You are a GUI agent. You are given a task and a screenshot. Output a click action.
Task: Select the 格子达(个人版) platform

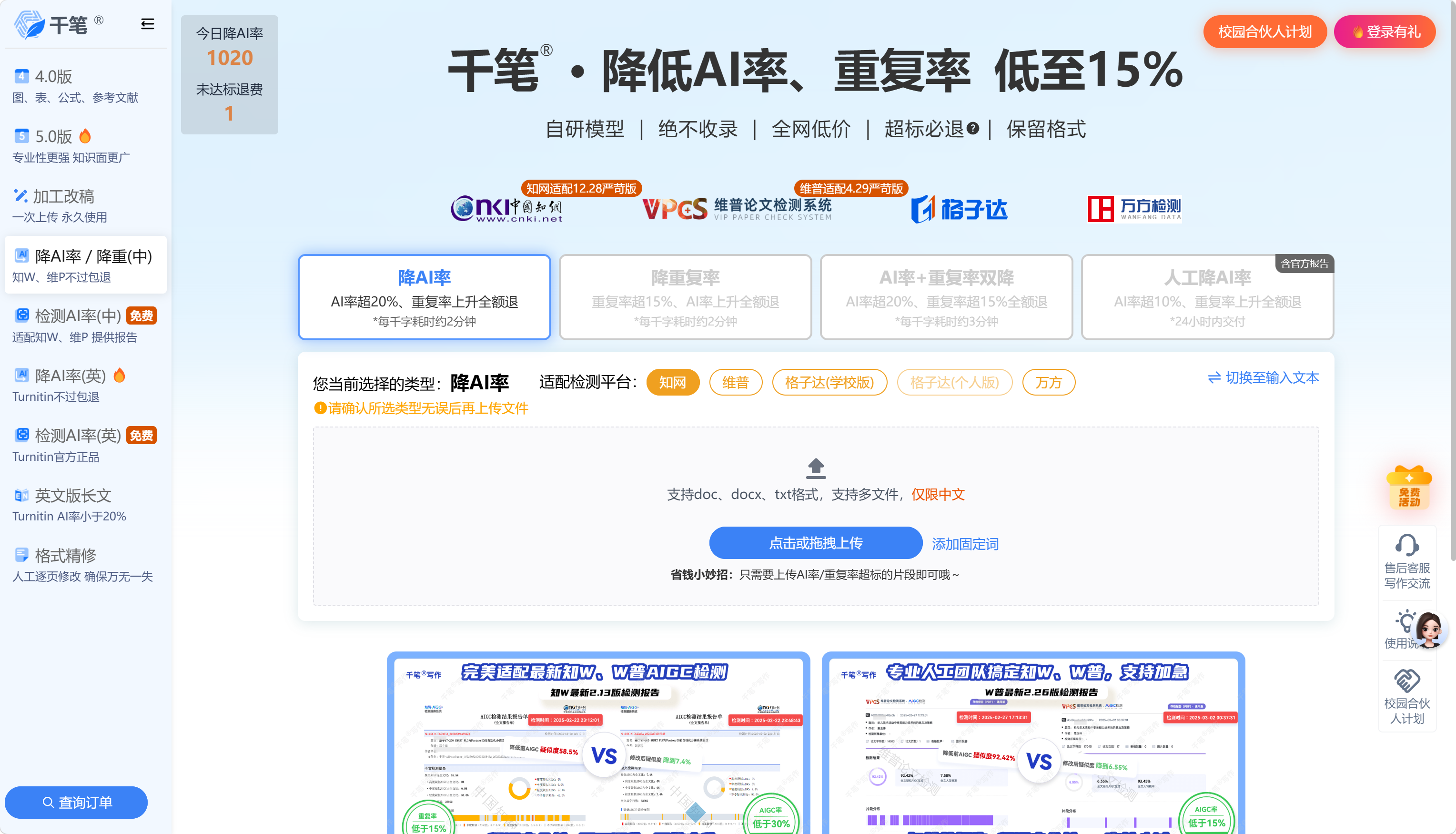(954, 382)
